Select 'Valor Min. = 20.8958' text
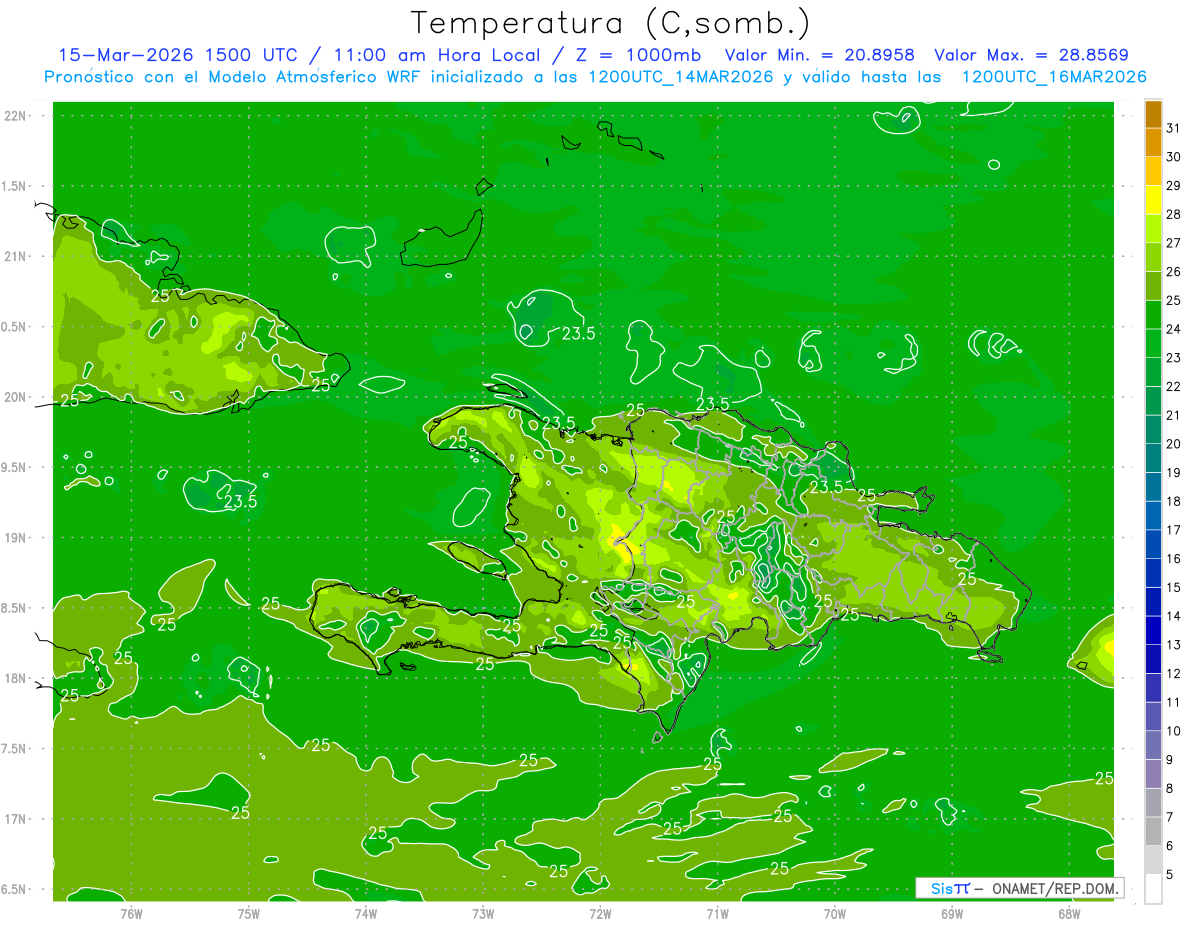The image size is (1200, 927). [819, 55]
